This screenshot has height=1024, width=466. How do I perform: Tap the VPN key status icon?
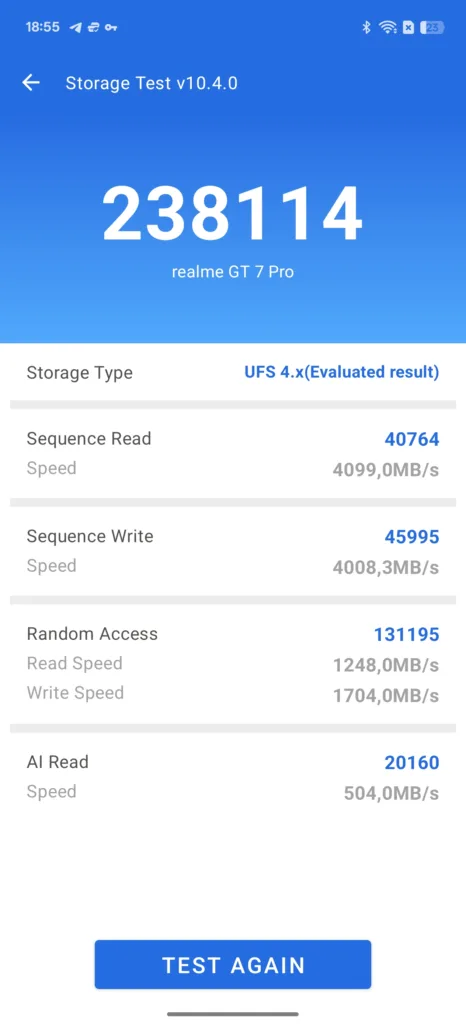[111, 27]
